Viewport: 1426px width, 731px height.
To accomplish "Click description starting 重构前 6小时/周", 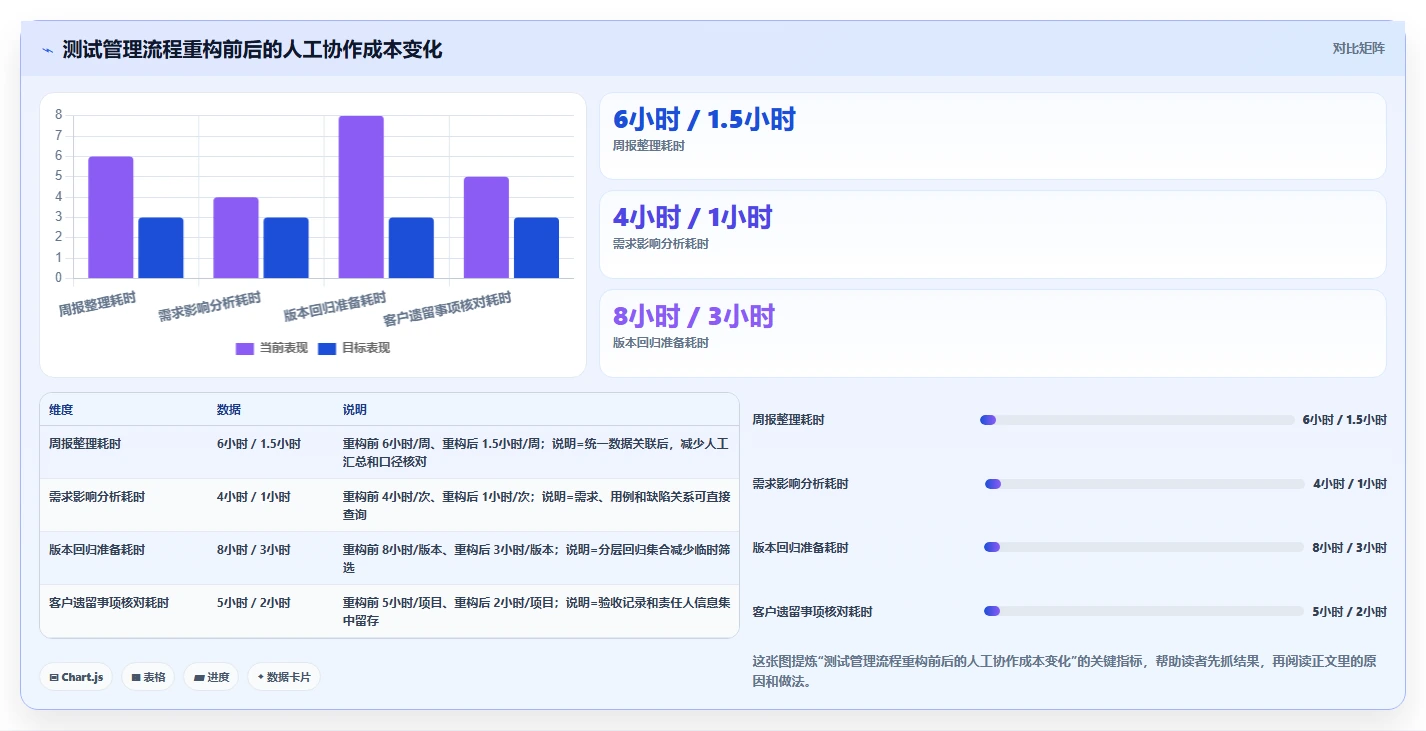I will point(536,452).
